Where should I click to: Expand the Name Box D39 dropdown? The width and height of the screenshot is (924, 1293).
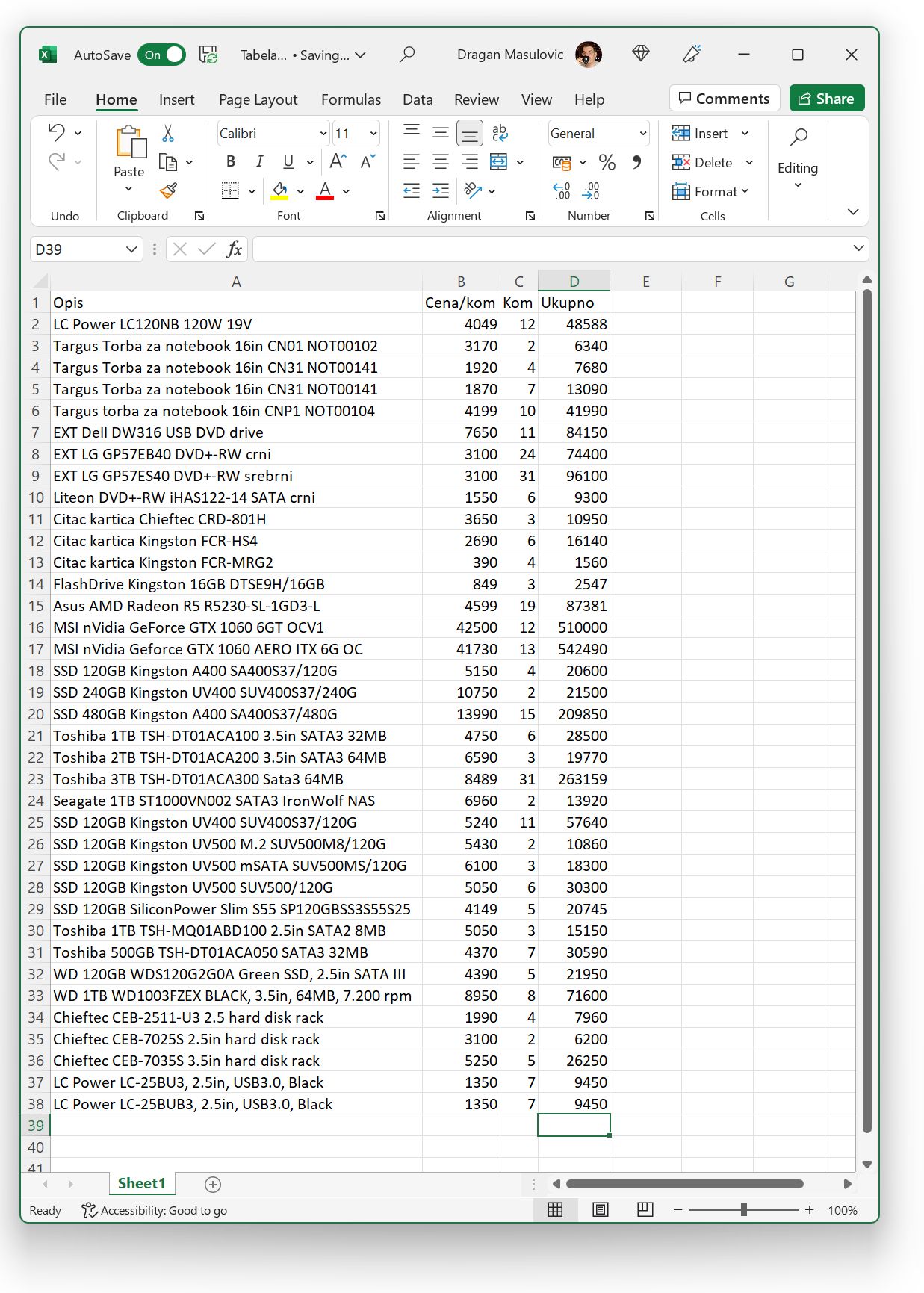131,249
